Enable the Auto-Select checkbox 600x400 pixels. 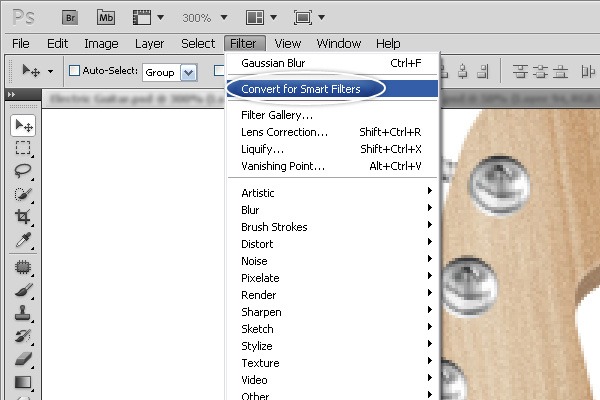[74, 71]
